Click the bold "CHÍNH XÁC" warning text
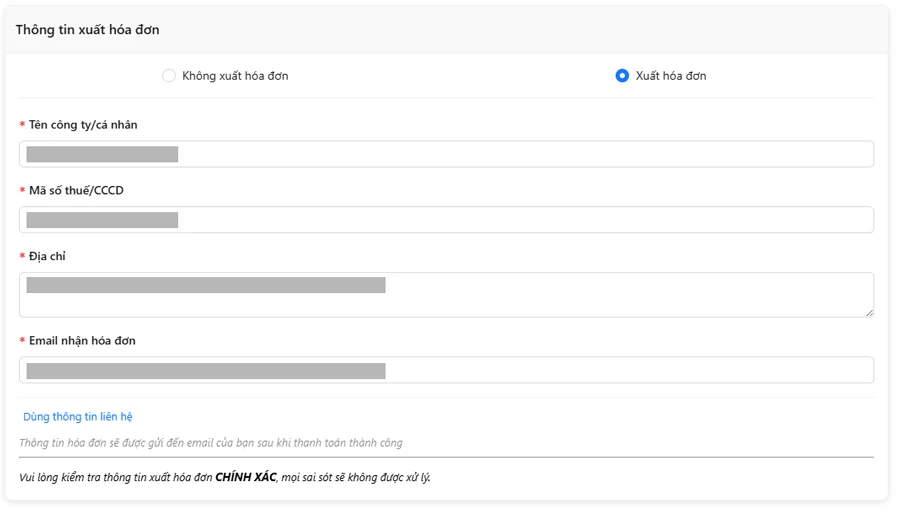 [245, 478]
